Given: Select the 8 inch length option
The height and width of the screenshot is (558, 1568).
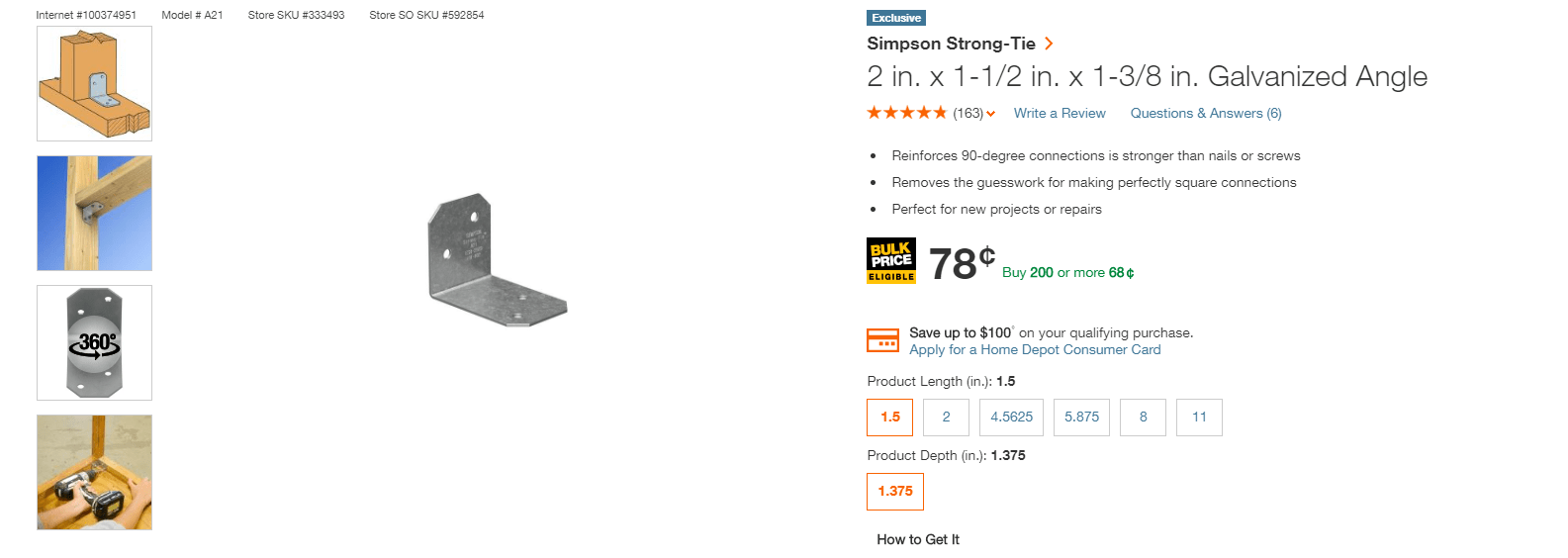Looking at the screenshot, I should point(1143,418).
